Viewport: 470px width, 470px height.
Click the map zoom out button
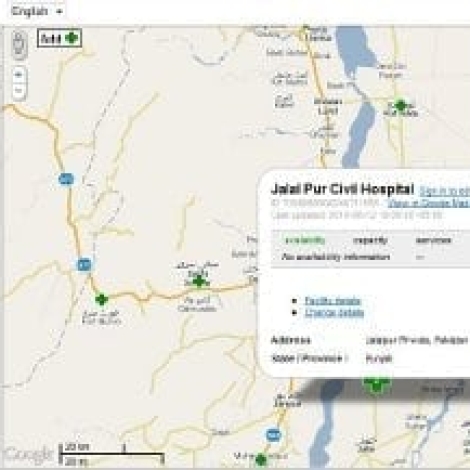tap(19, 91)
